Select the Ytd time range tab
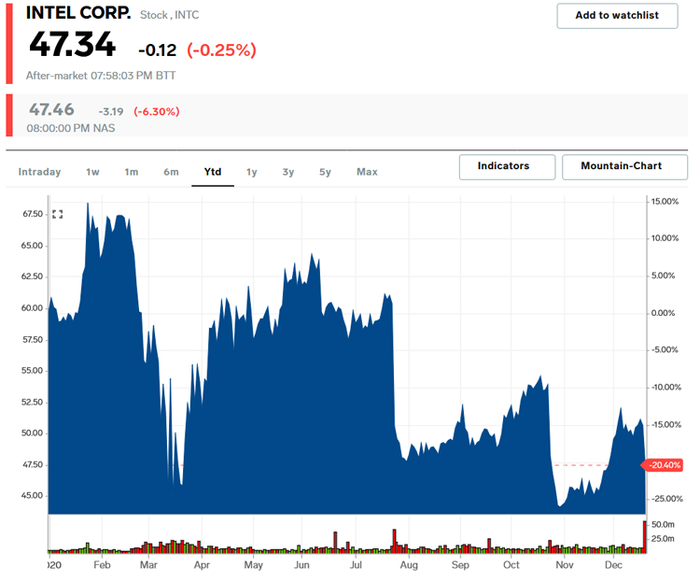 [x=212, y=172]
